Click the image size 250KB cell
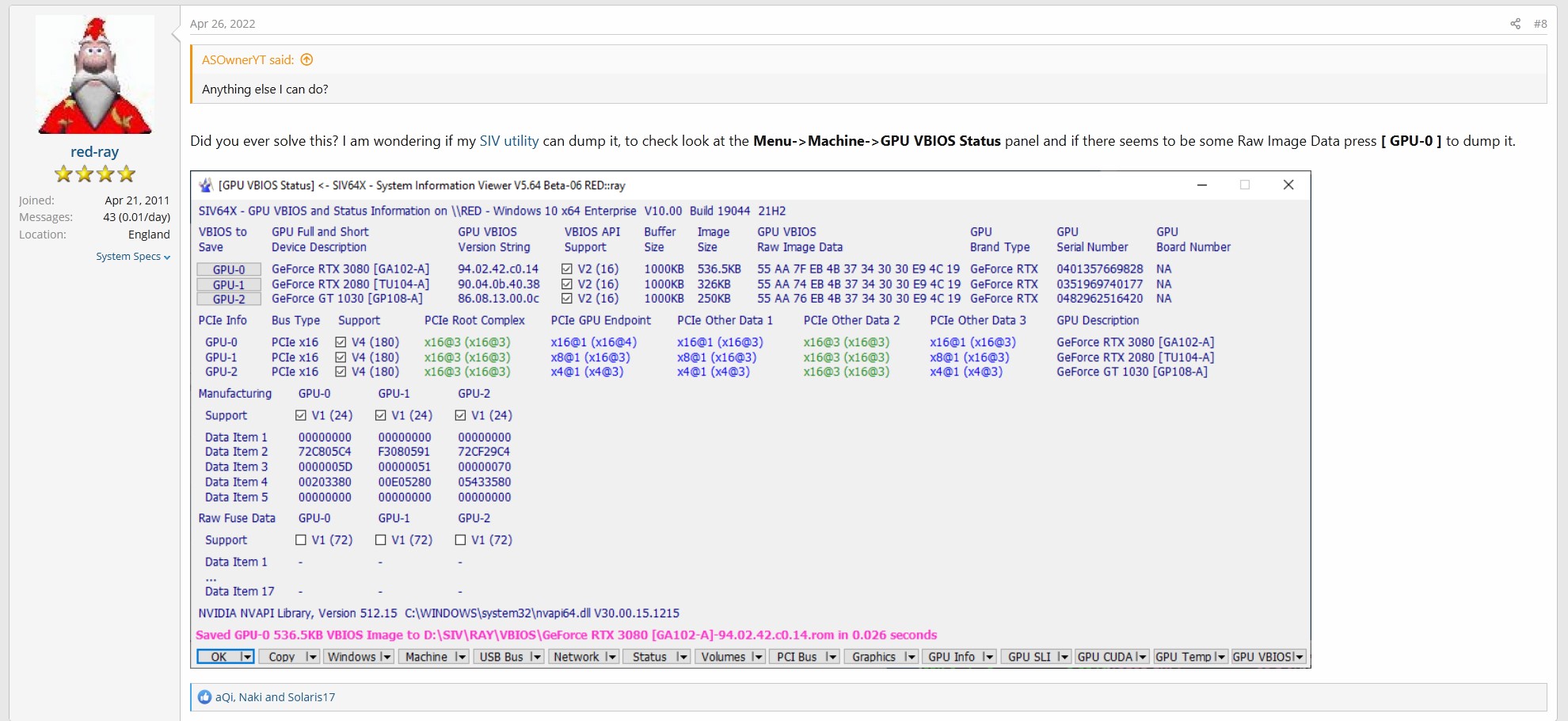Viewport: 1568px width, 721px height. pyautogui.click(x=714, y=299)
